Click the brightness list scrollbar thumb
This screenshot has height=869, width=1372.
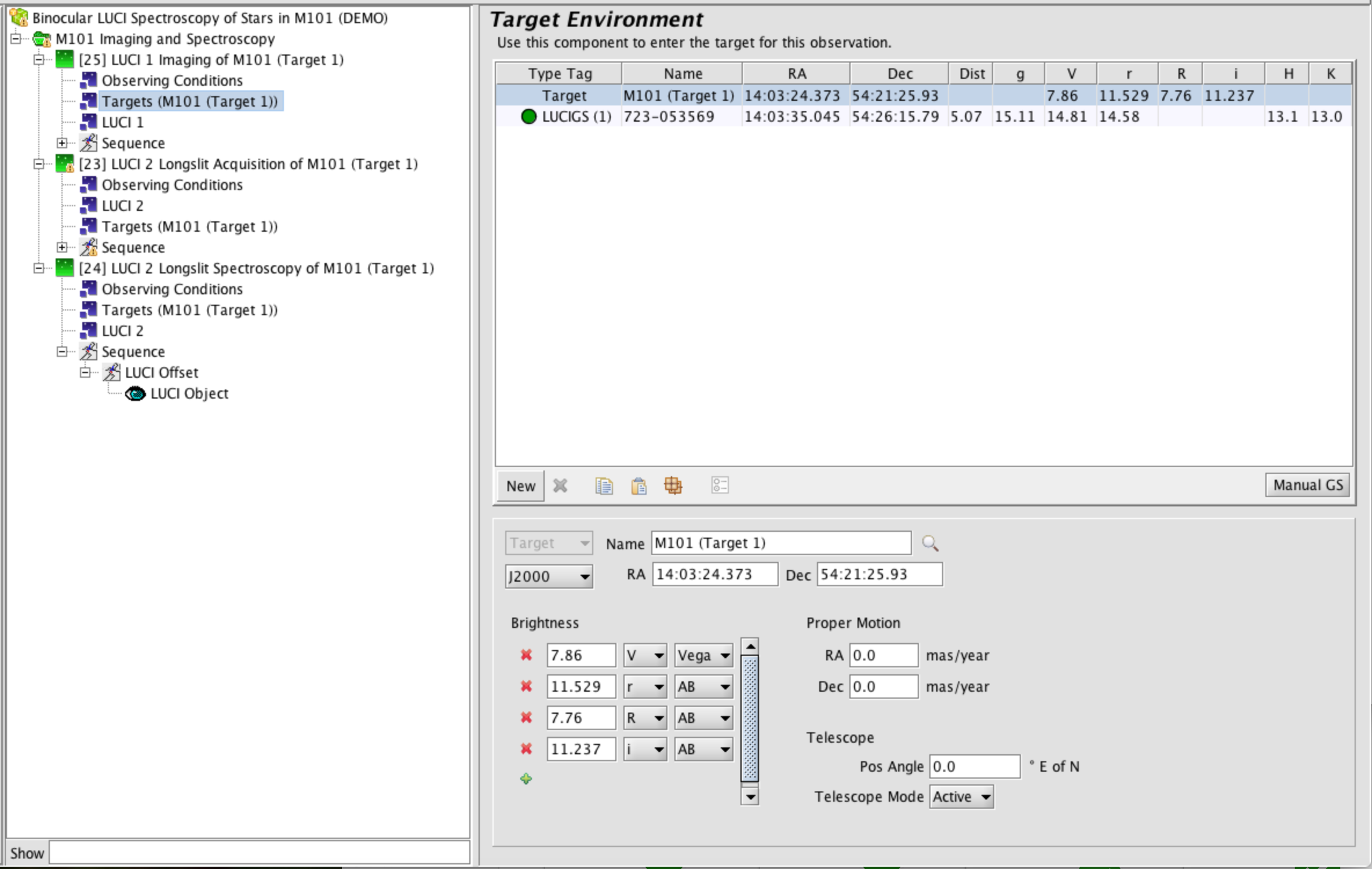(750, 718)
